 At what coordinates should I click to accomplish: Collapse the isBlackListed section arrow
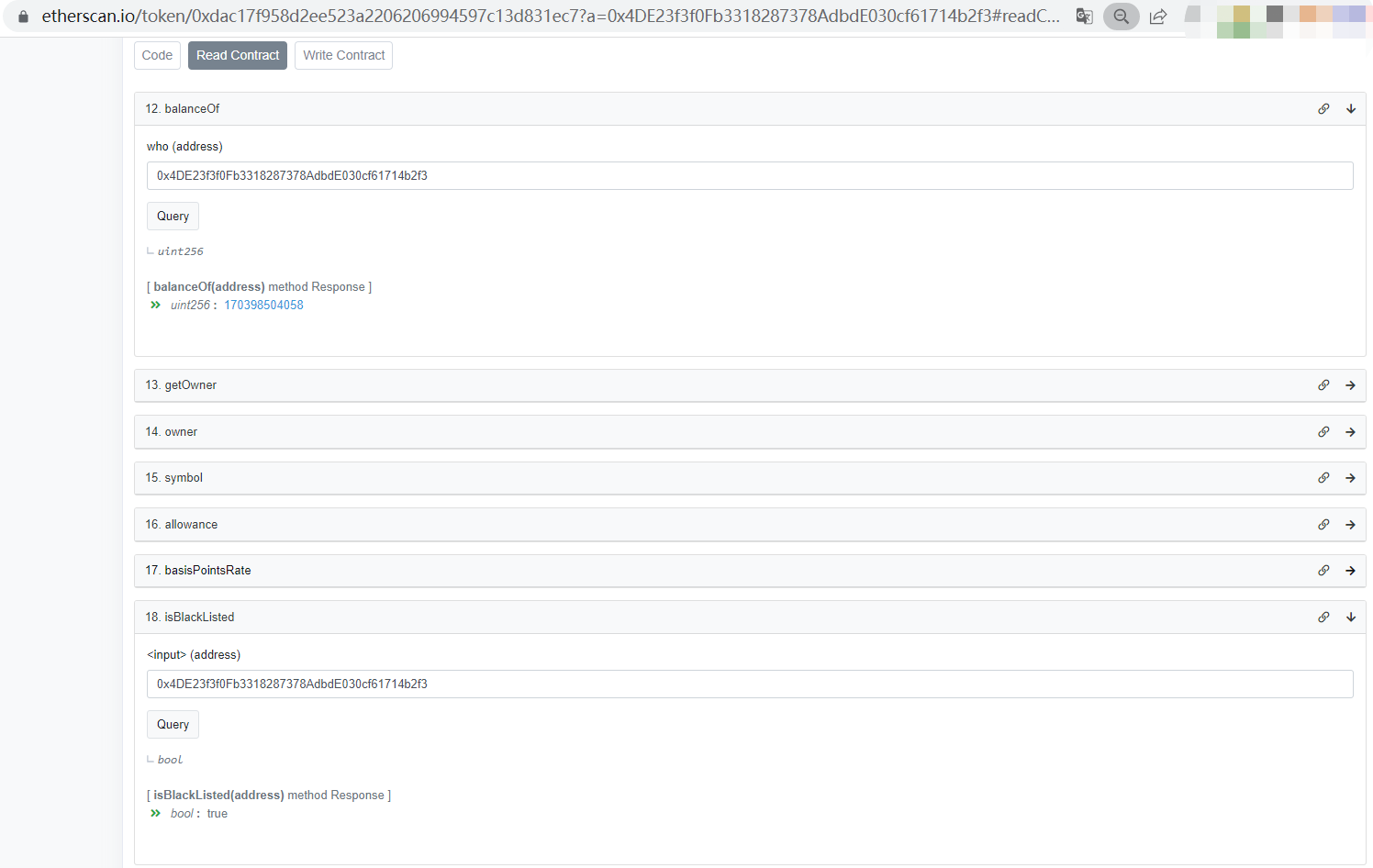tap(1351, 618)
